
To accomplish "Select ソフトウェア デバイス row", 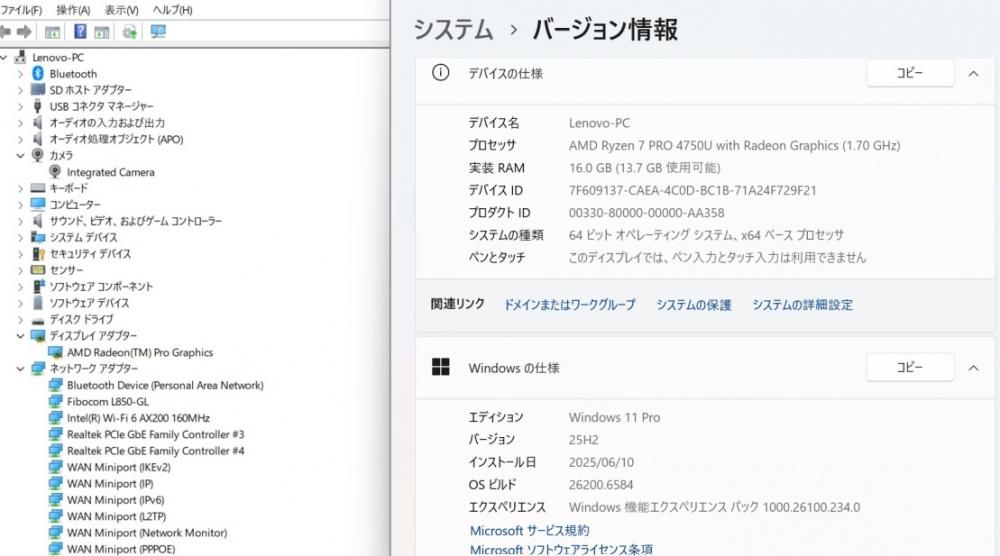I will [89, 303].
